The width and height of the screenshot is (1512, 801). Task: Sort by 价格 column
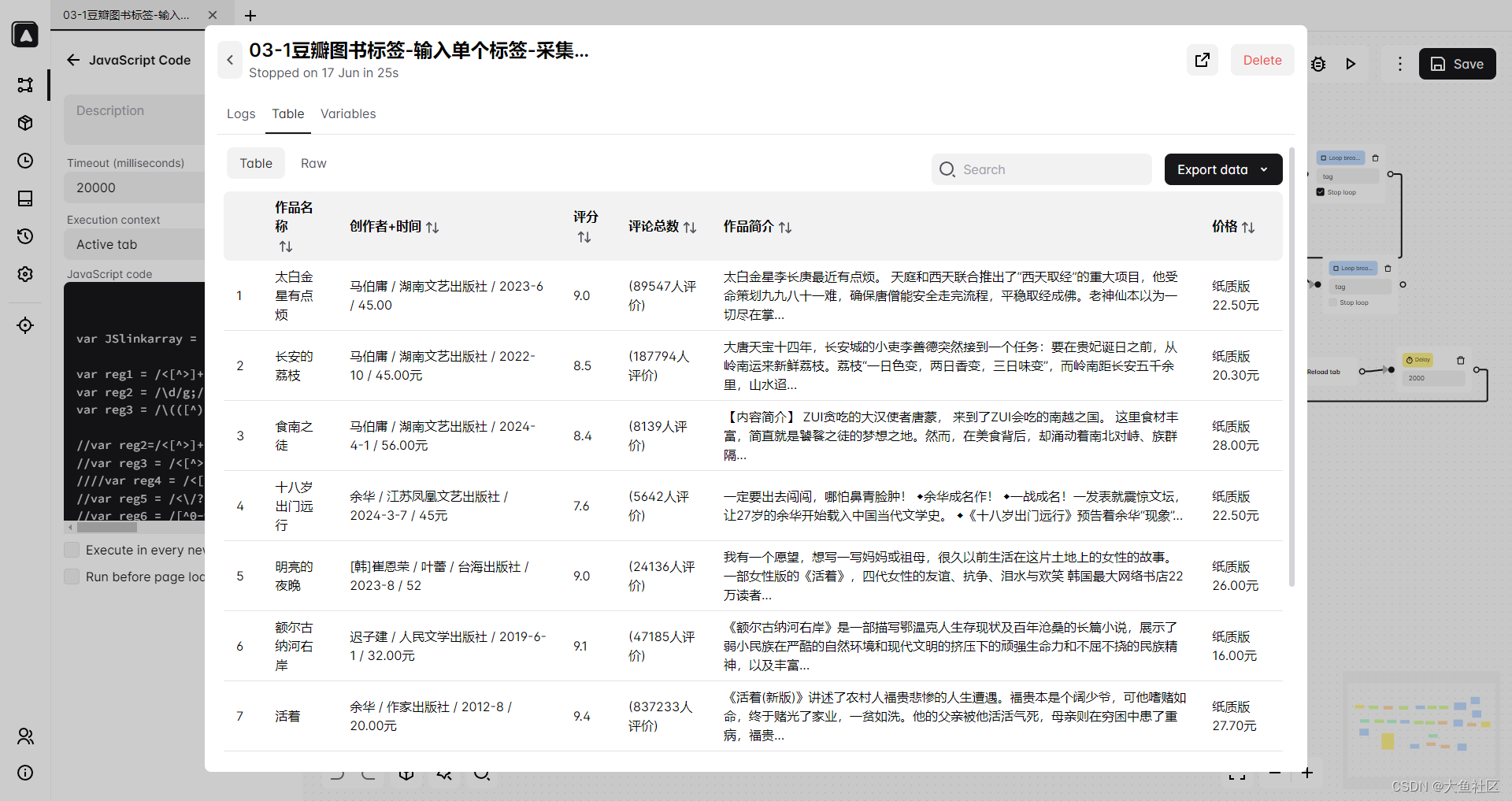click(x=1248, y=227)
